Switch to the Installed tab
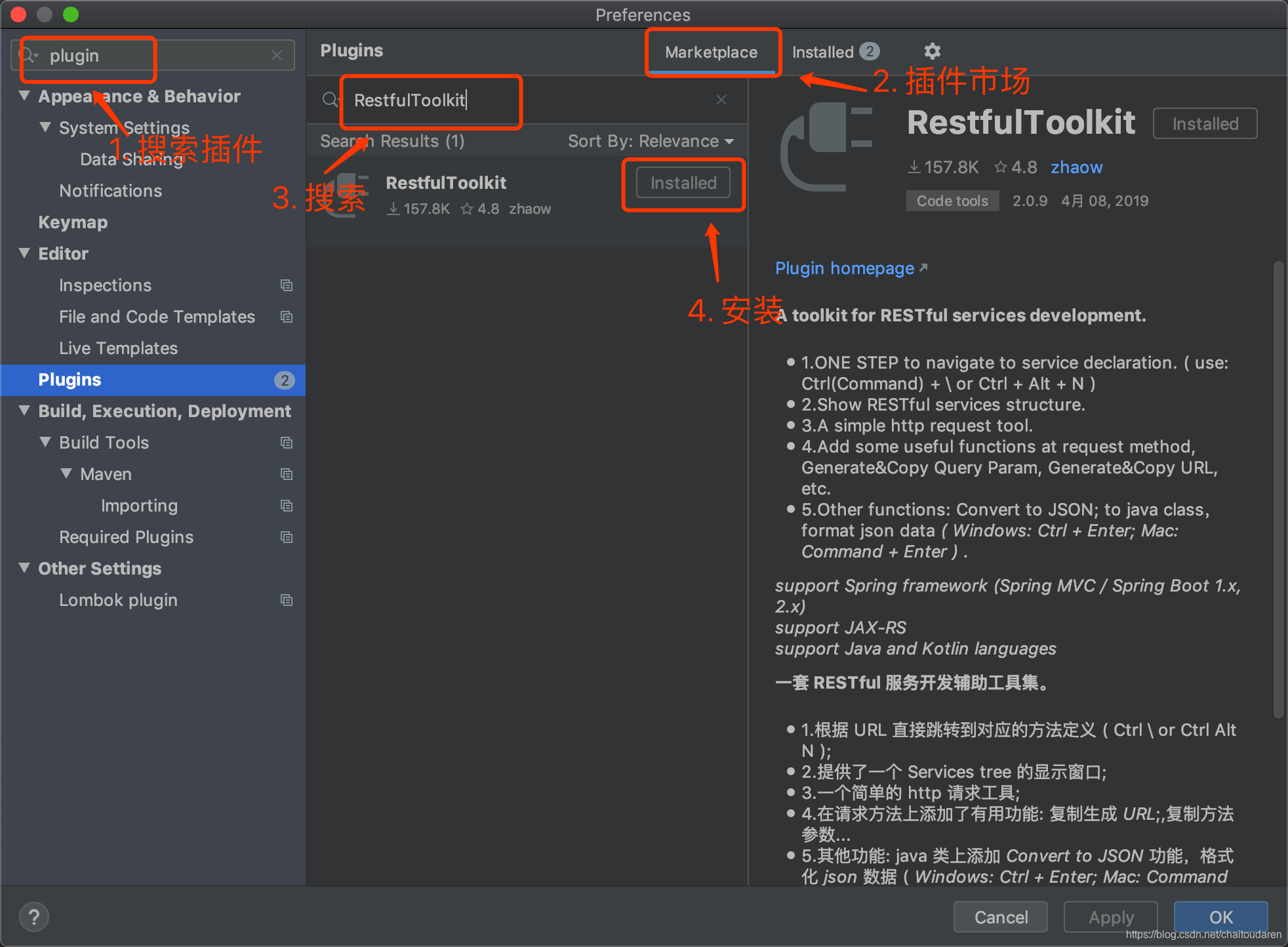The height and width of the screenshot is (947, 1288). pyautogui.click(x=835, y=52)
